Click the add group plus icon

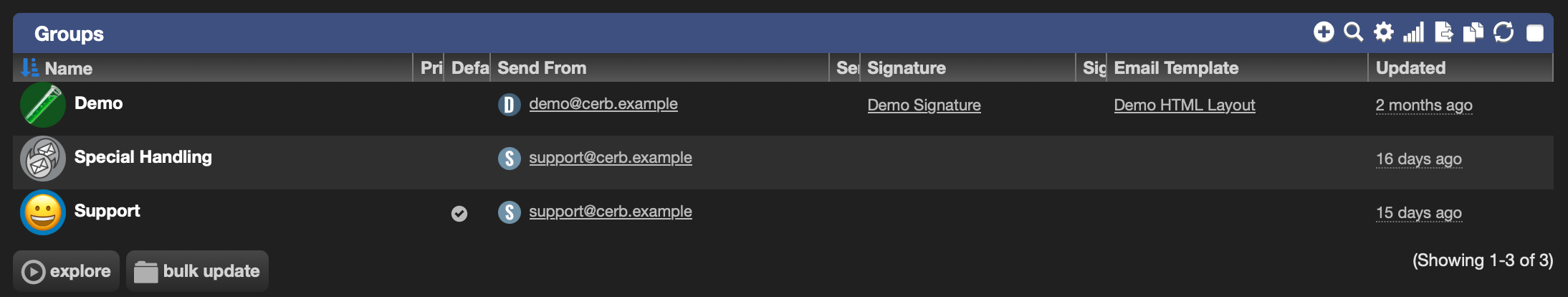click(x=1324, y=32)
